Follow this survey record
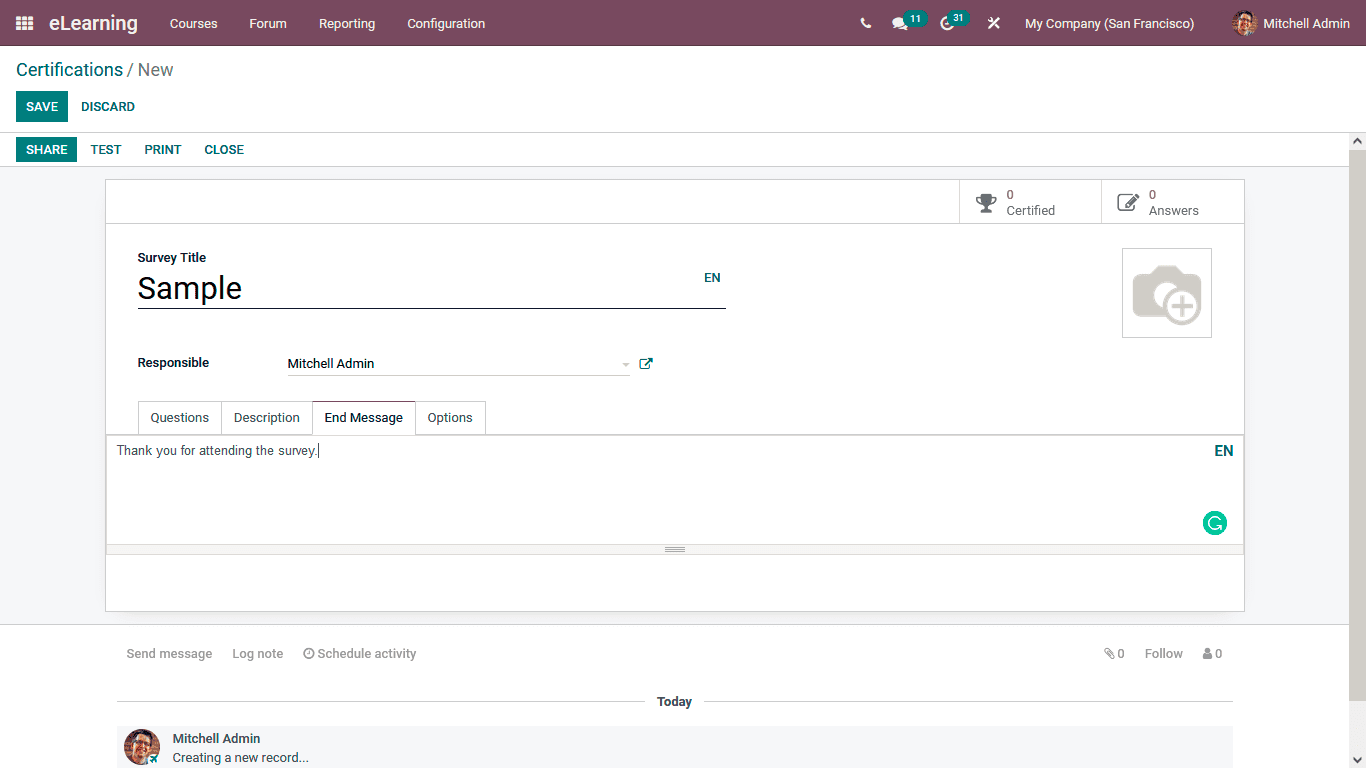Image resolution: width=1366 pixels, height=768 pixels. coord(1163,653)
